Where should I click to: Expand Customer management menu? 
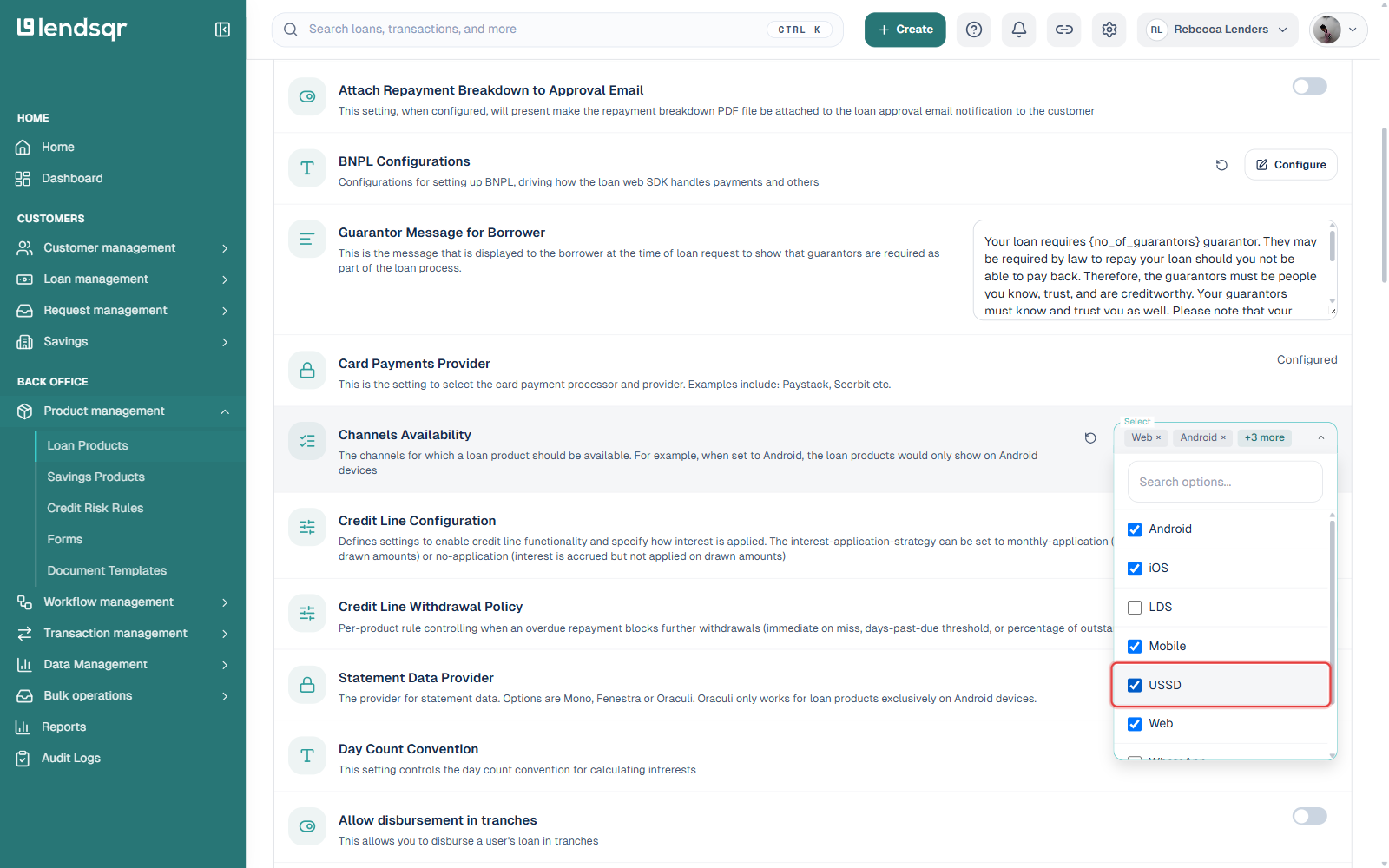122,248
